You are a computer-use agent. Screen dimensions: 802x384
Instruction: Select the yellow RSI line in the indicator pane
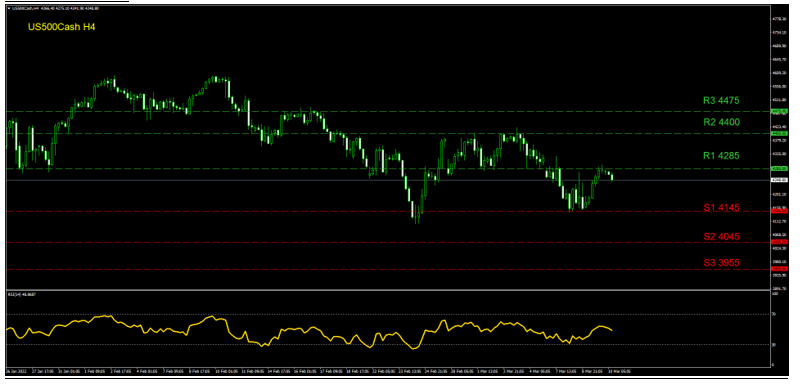pos(307,331)
